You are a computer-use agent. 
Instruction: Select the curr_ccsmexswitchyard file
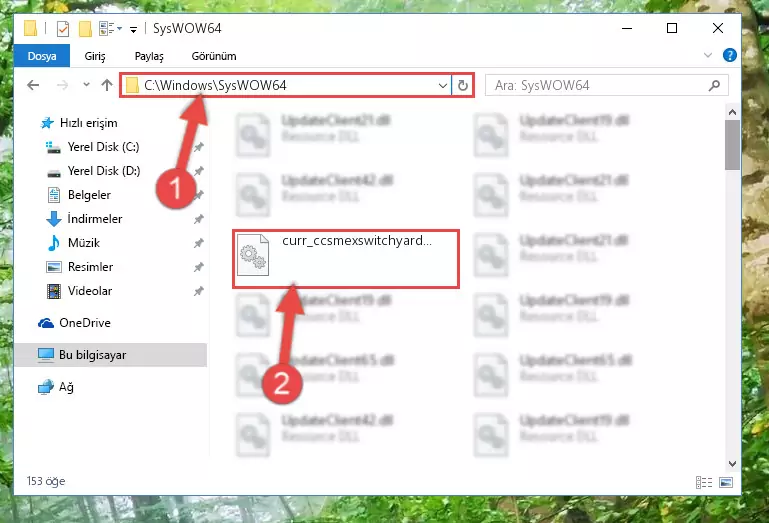click(x=346, y=259)
